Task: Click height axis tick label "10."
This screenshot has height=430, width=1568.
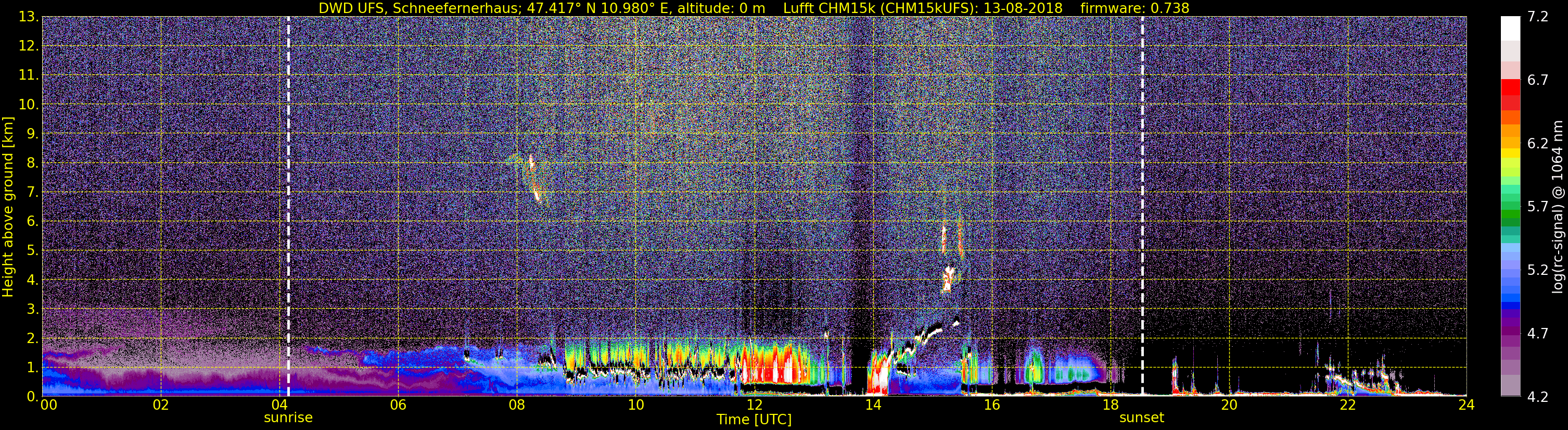Action: [x=29, y=104]
